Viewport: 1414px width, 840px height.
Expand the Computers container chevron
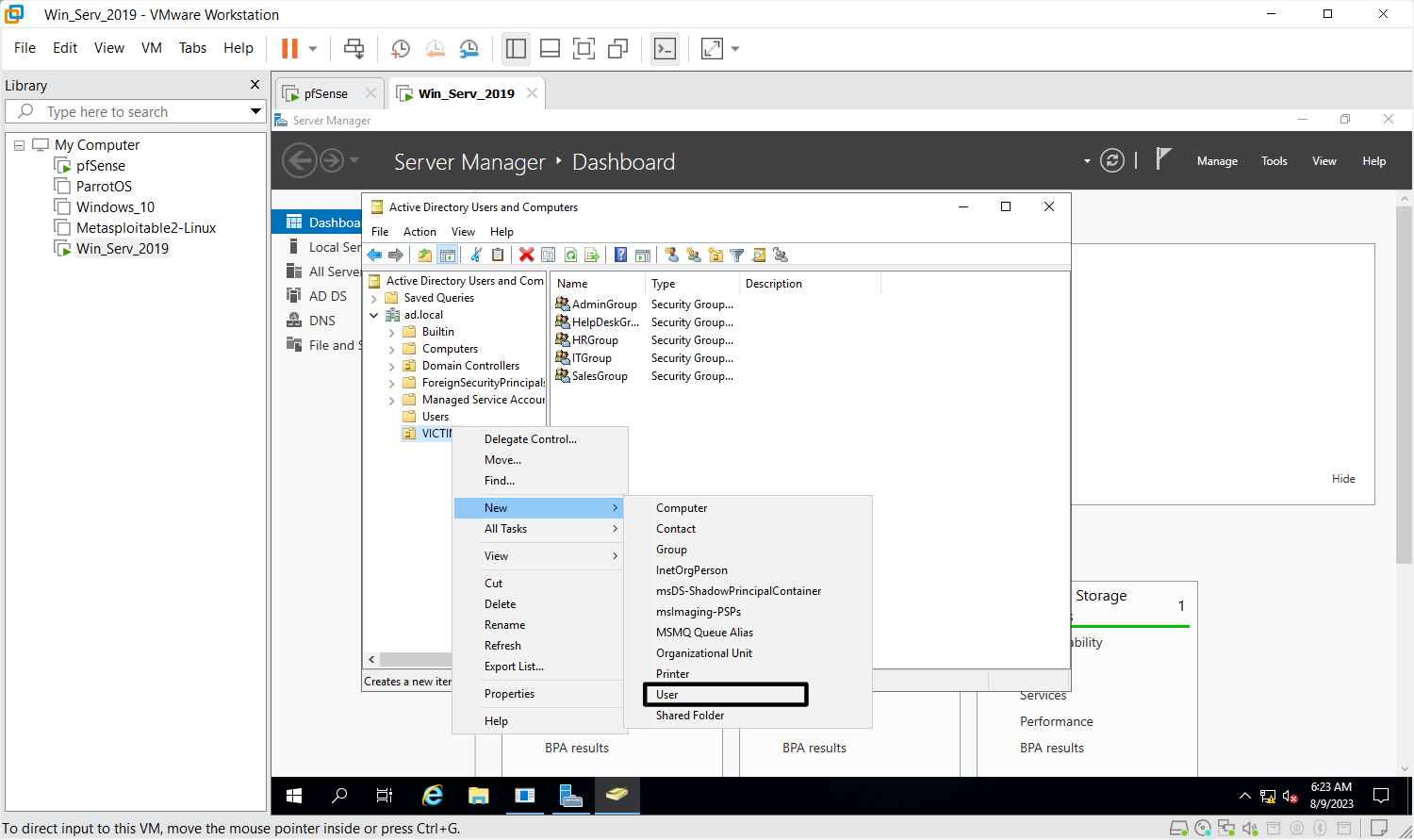392,349
